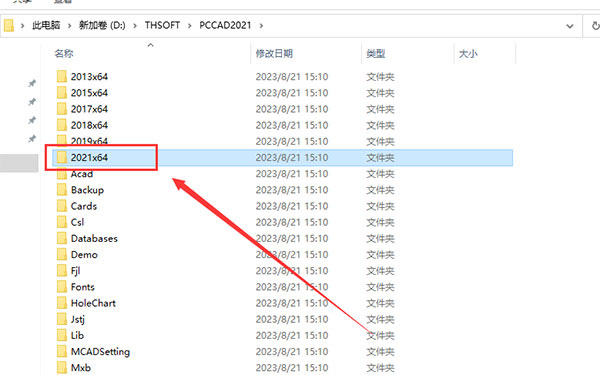Select the HoleChart folder name
The height and width of the screenshot is (375, 600).
pyautogui.click(x=93, y=303)
